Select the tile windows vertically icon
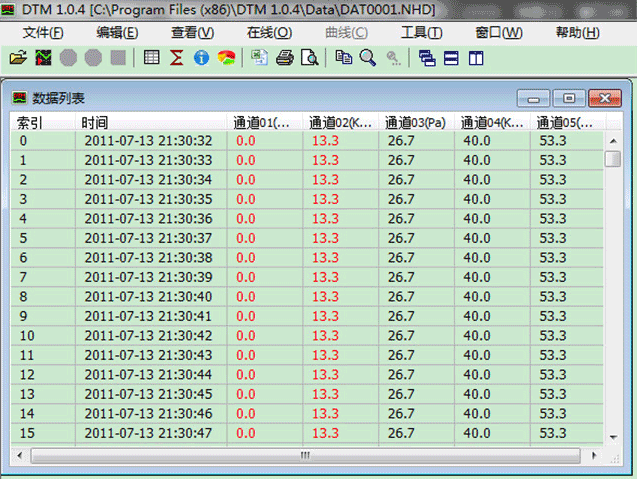The image size is (638, 480). tap(476, 58)
